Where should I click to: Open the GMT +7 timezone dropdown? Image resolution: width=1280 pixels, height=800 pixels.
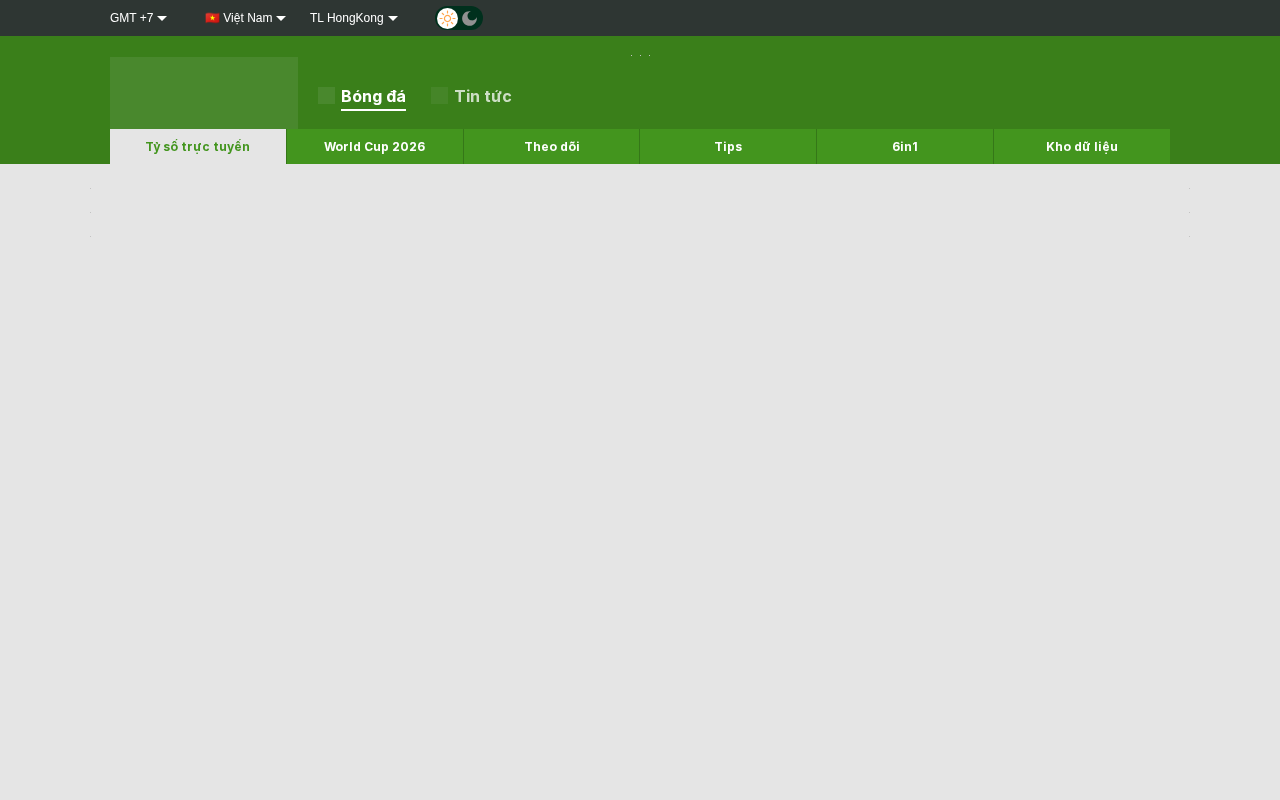coord(138,18)
